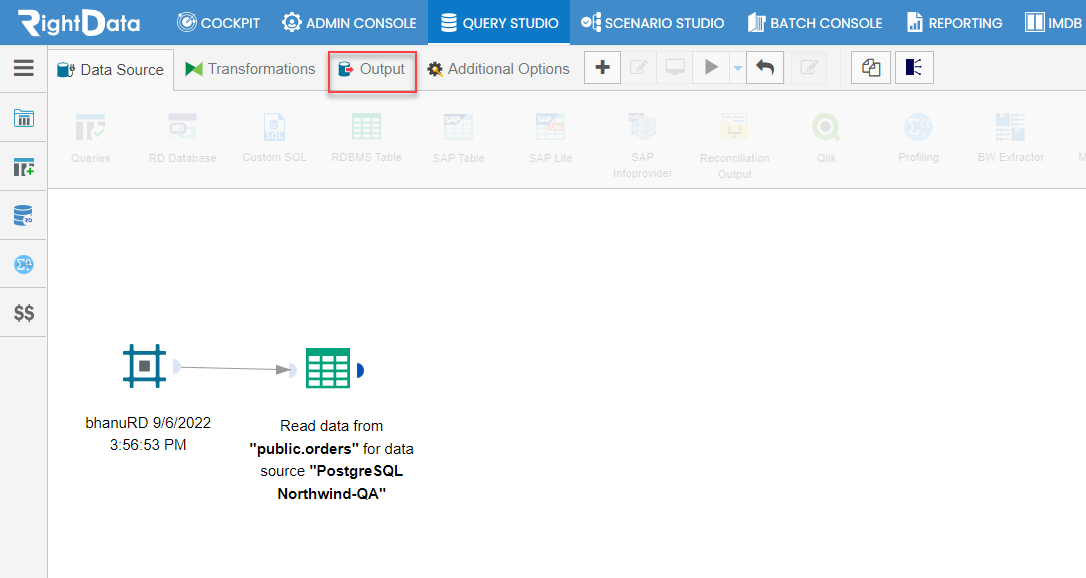Click the table node's blue output connector
The image size is (1086, 578).
pos(360,370)
